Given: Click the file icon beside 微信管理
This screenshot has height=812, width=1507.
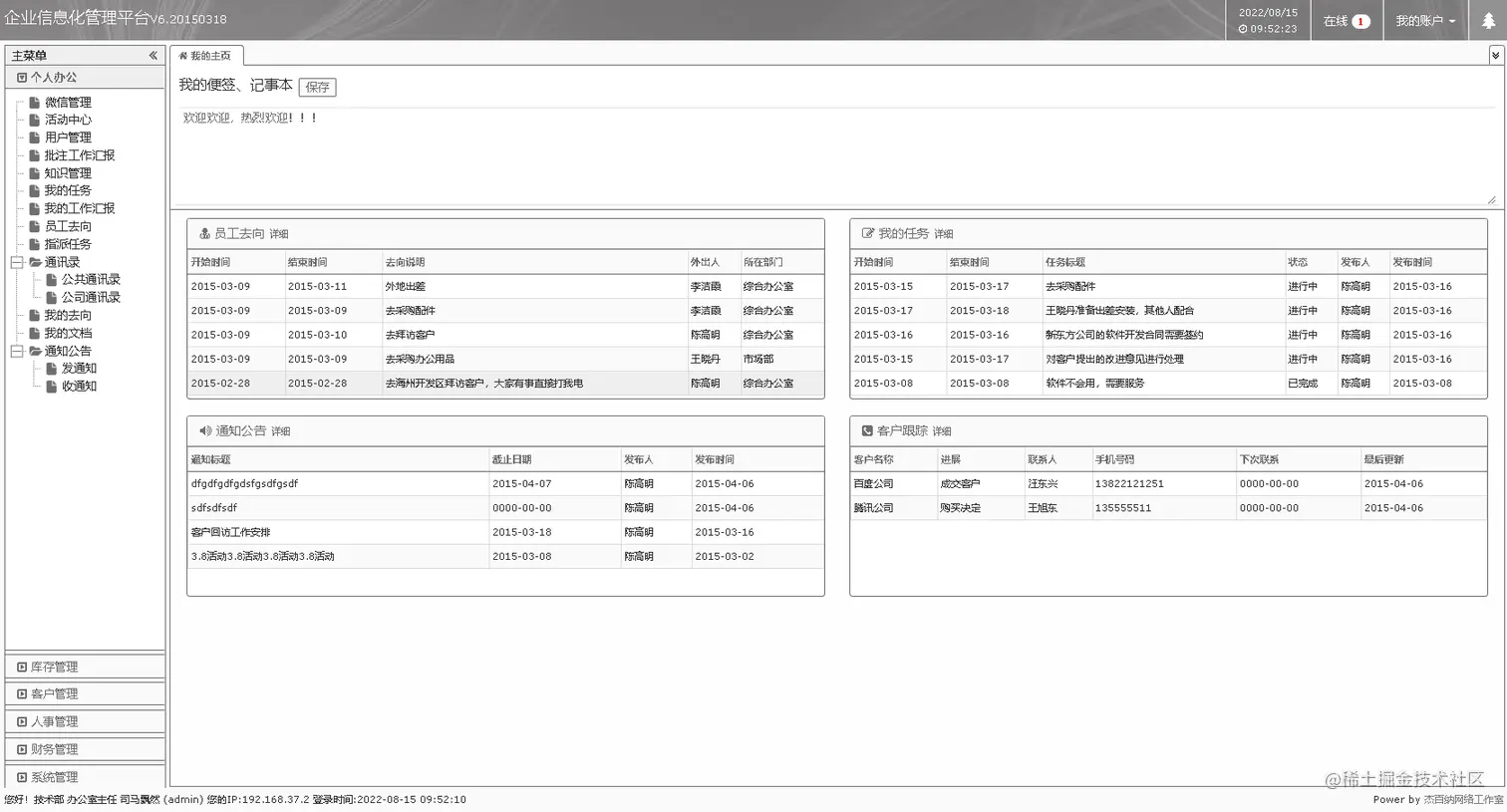Looking at the screenshot, I should 35,102.
